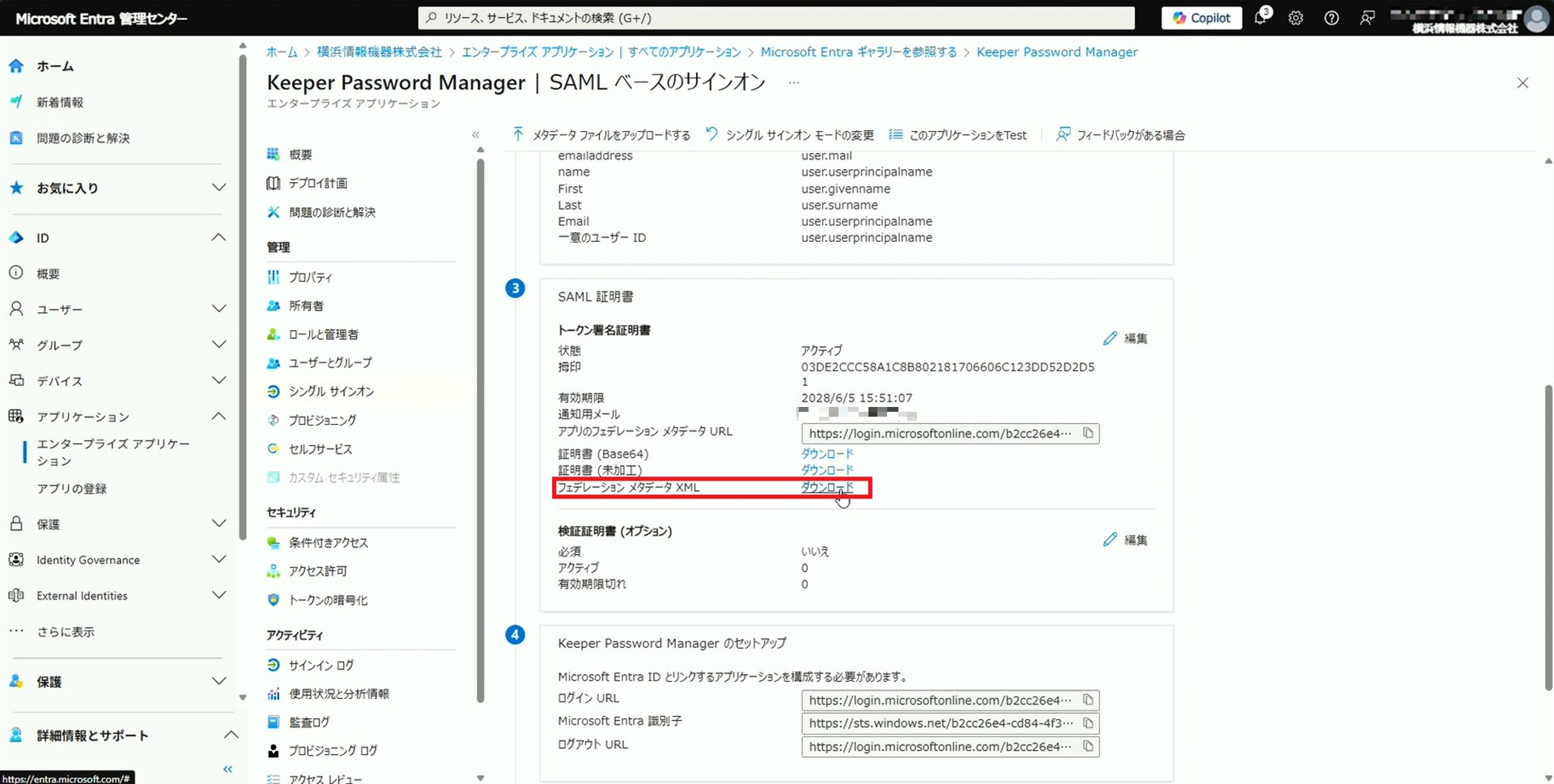Download the フェデレーション メタデータ XML
This screenshot has width=1554, height=784.
(x=826, y=487)
